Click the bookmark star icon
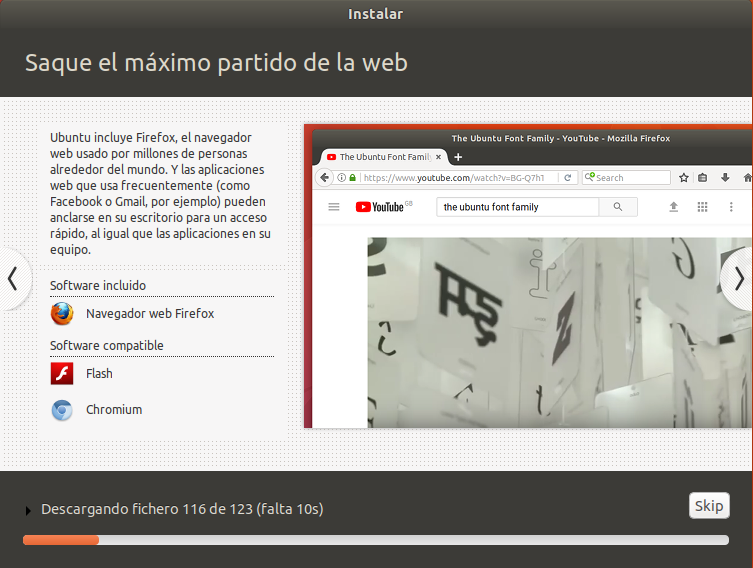The height and width of the screenshot is (568, 753). (x=684, y=178)
